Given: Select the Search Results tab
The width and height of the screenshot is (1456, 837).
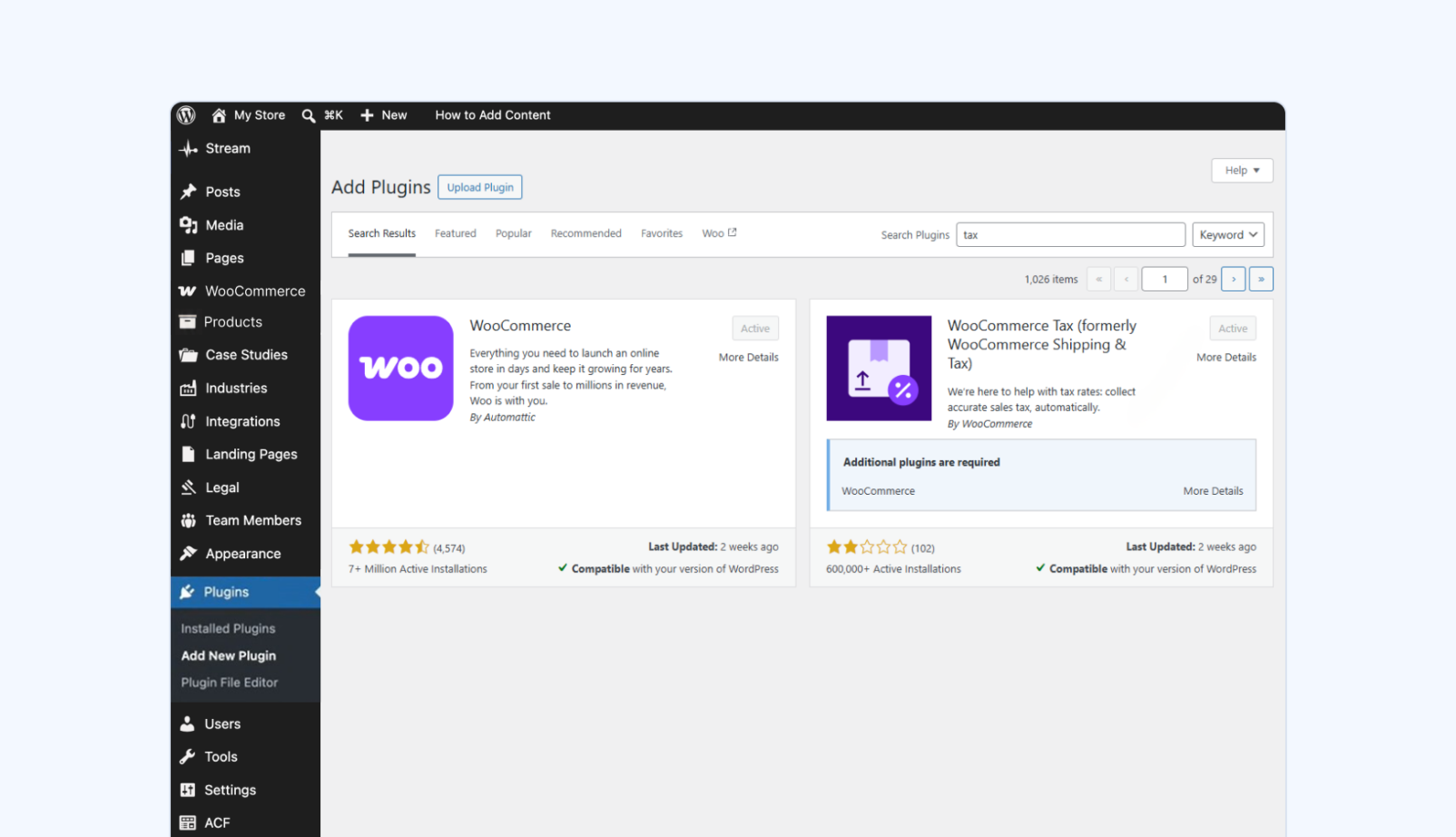Looking at the screenshot, I should (382, 233).
